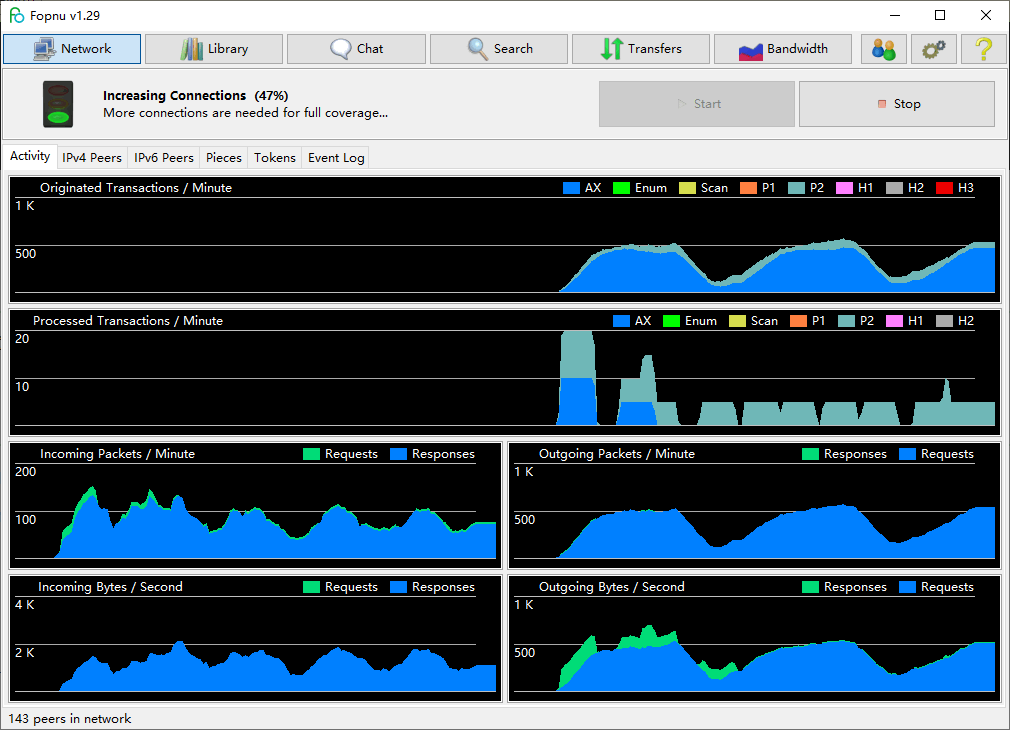Click the blue AX swatch in Originated Transactions legend
This screenshot has width=1010, height=730.
click(x=571, y=188)
